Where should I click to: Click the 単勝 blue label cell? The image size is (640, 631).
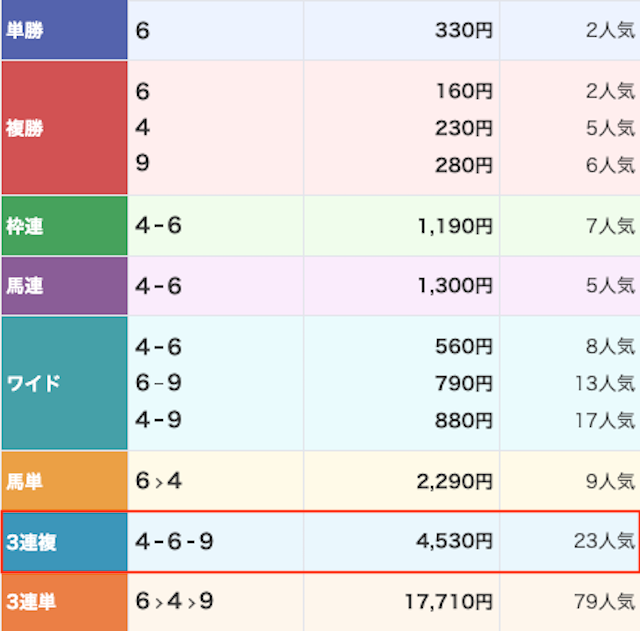pyautogui.click(x=64, y=29)
